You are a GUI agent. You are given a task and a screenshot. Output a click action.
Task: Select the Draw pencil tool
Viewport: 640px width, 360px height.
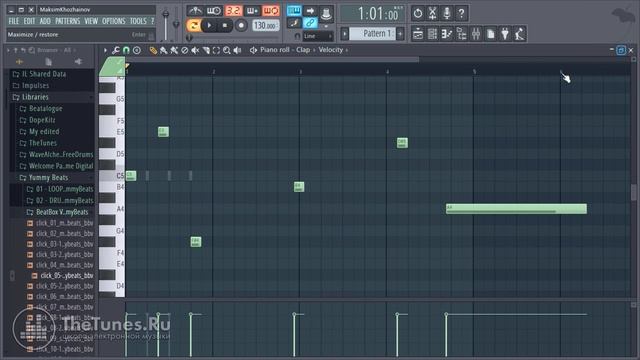(x=153, y=50)
